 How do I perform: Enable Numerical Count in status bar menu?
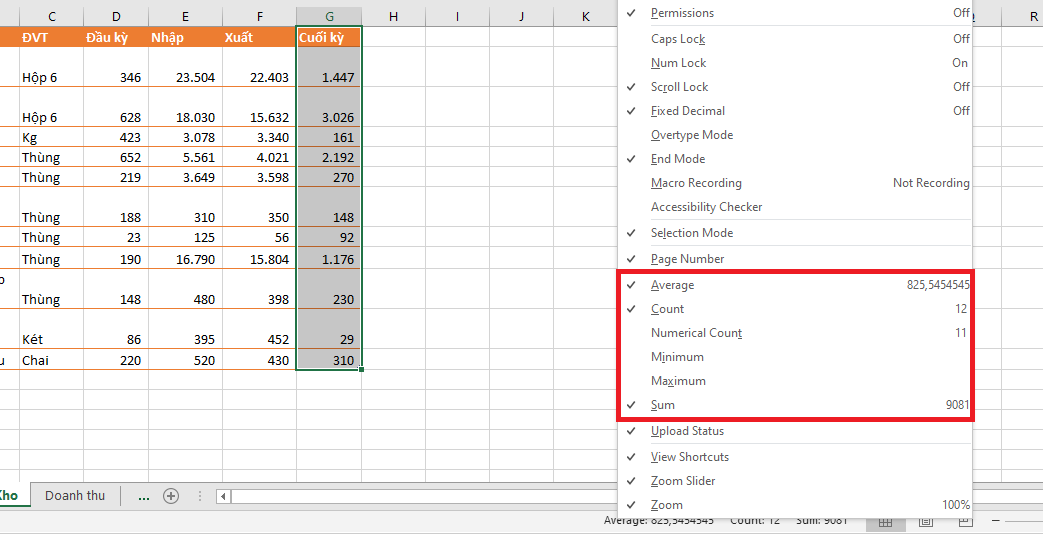click(x=696, y=333)
